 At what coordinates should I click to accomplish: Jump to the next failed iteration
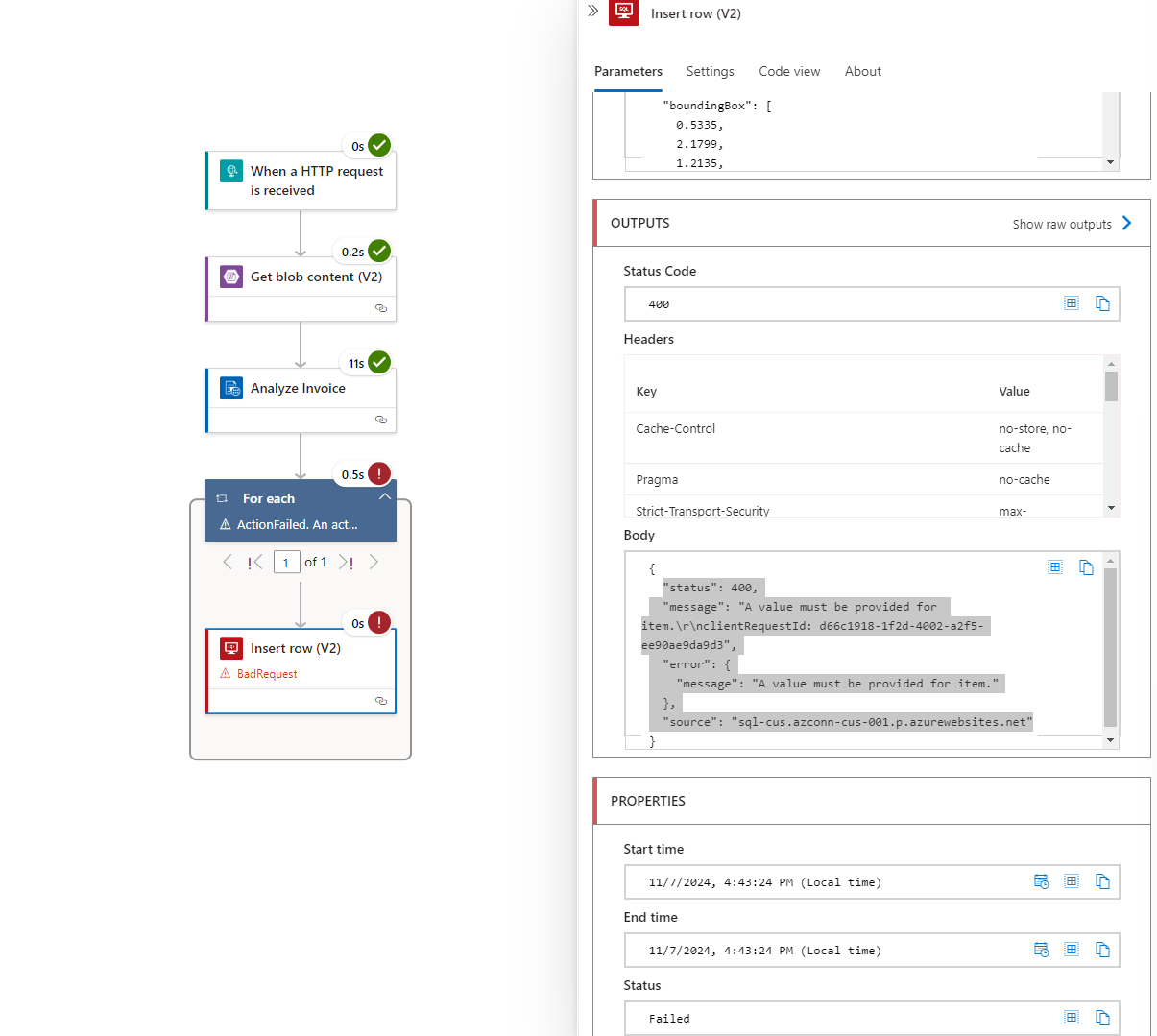tap(346, 562)
